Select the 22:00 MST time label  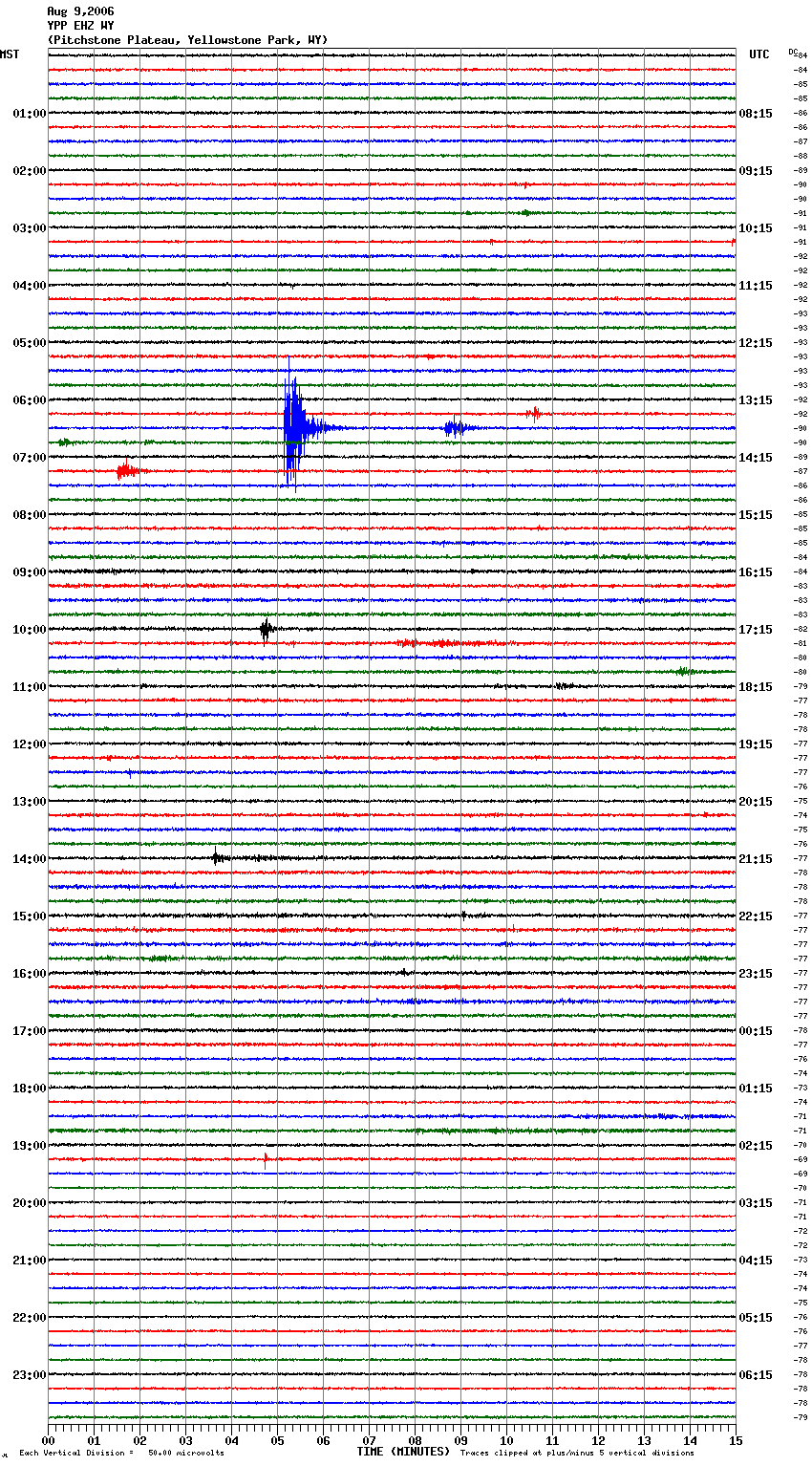[x=30, y=1318]
